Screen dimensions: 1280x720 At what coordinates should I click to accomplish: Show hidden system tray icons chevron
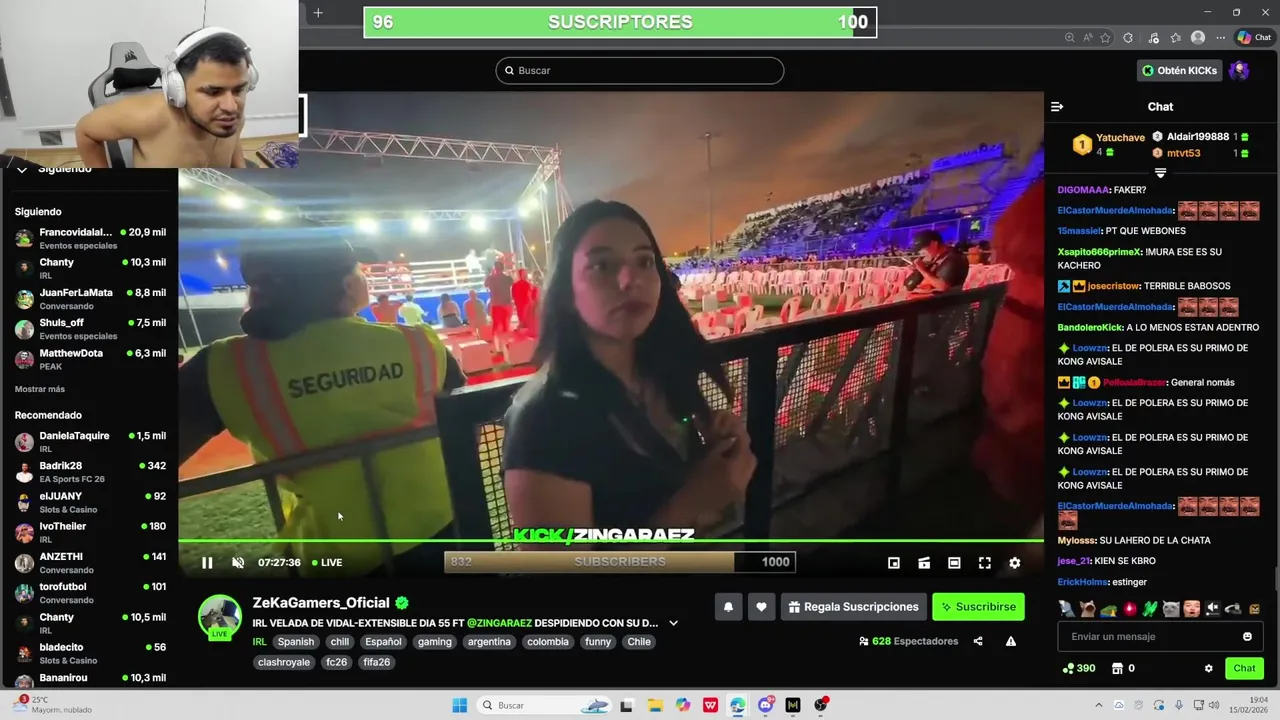click(x=1099, y=705)
